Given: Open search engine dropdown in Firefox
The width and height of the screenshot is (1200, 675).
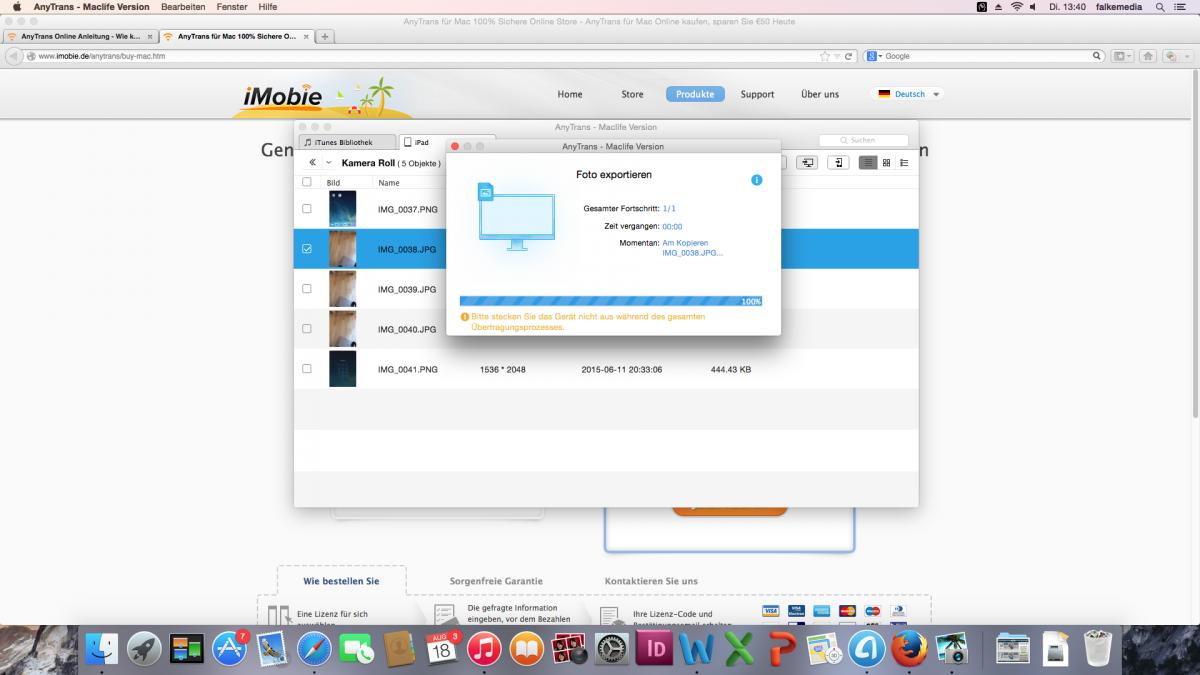Looking at the screenshot, I should pyautogui.click(x=873, y=56).
